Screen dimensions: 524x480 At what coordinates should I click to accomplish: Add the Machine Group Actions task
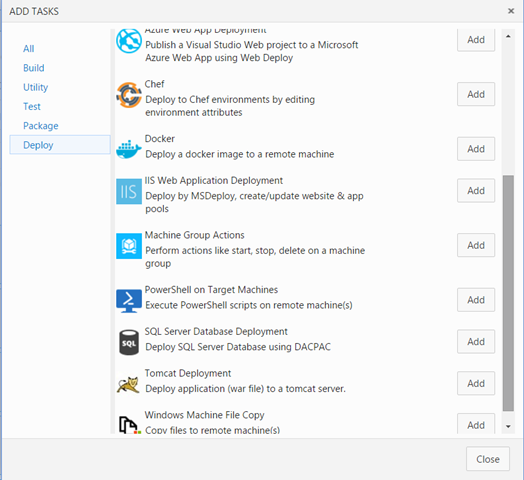point(476,245)
